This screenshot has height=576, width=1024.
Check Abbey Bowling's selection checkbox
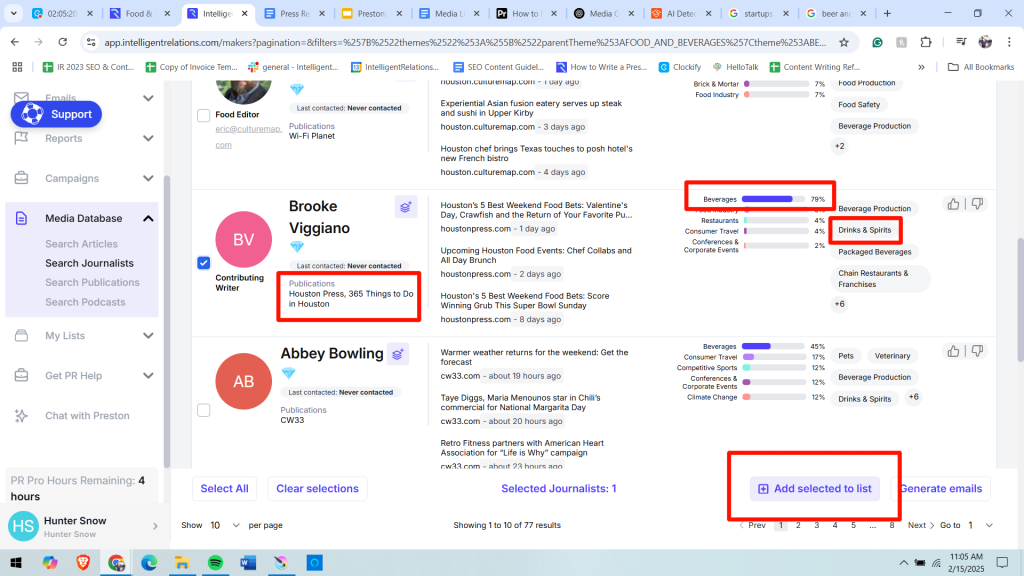click(x=204, y=410)
